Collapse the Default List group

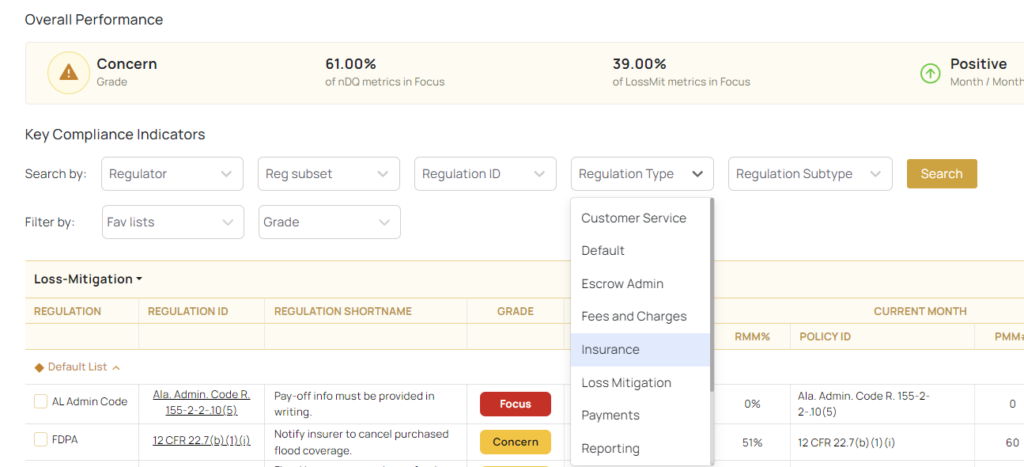point(116,367)
